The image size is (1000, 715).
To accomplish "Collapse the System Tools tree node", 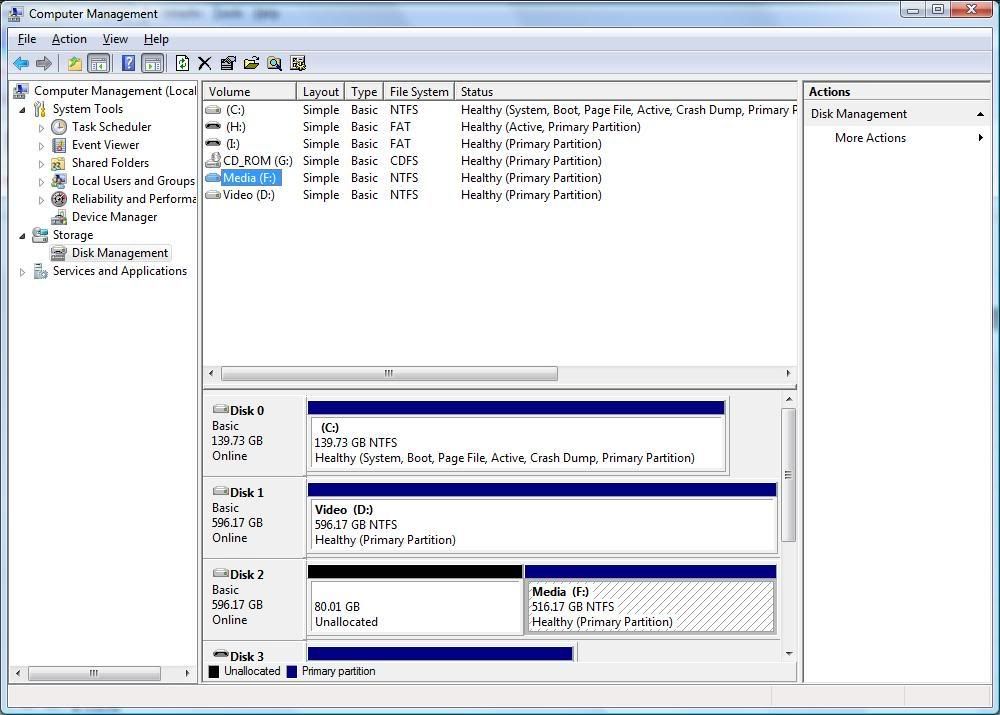I will 23,110.
